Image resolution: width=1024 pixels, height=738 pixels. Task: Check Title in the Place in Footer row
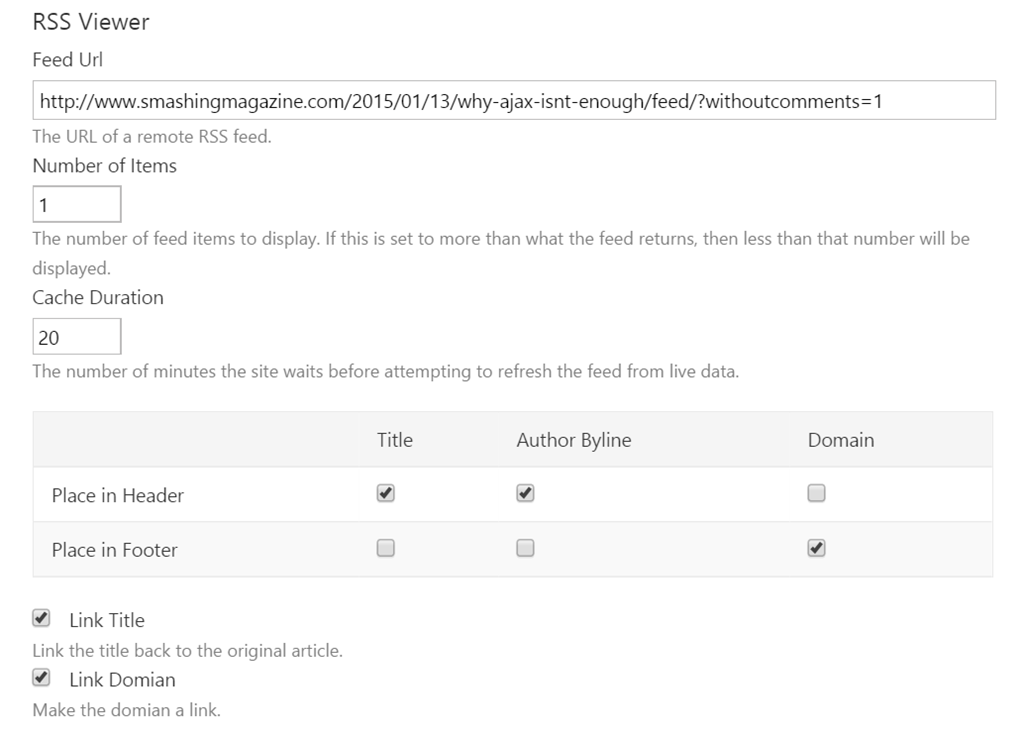(x=386, y=548)
